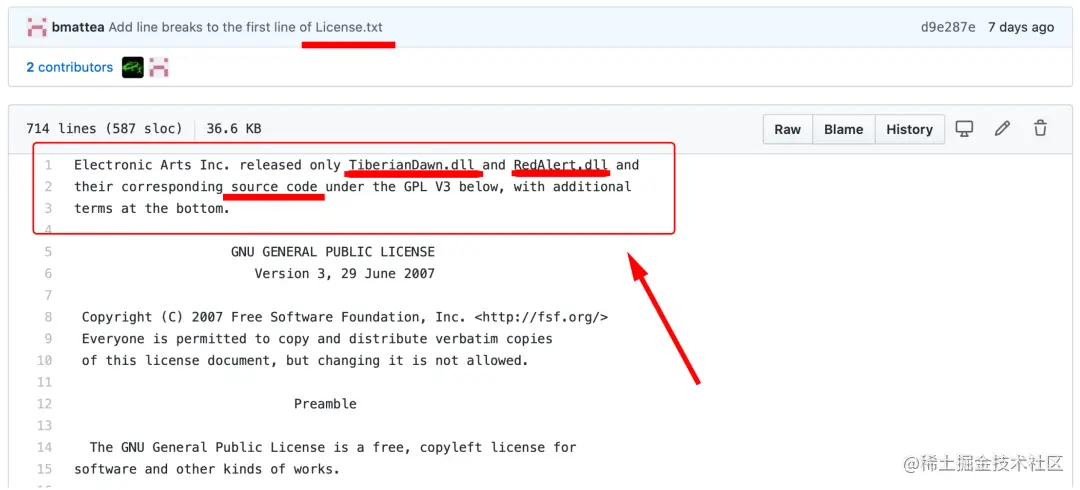The height and width of the screenshot is (490, 1080).
Task: Click the 'RedAlert.dll' text
Action: coord(561,165)
